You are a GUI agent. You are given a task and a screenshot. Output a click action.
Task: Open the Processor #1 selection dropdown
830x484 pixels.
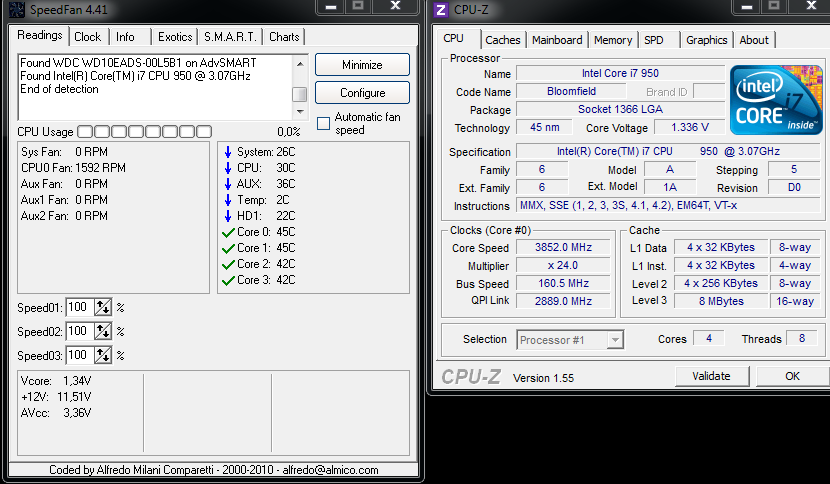615,339
